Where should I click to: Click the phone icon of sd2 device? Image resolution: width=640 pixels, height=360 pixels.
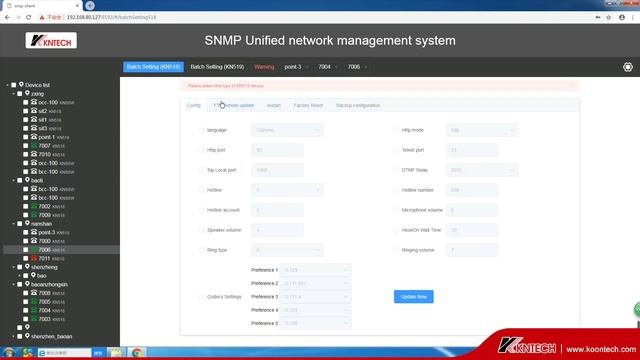point(34,111)
